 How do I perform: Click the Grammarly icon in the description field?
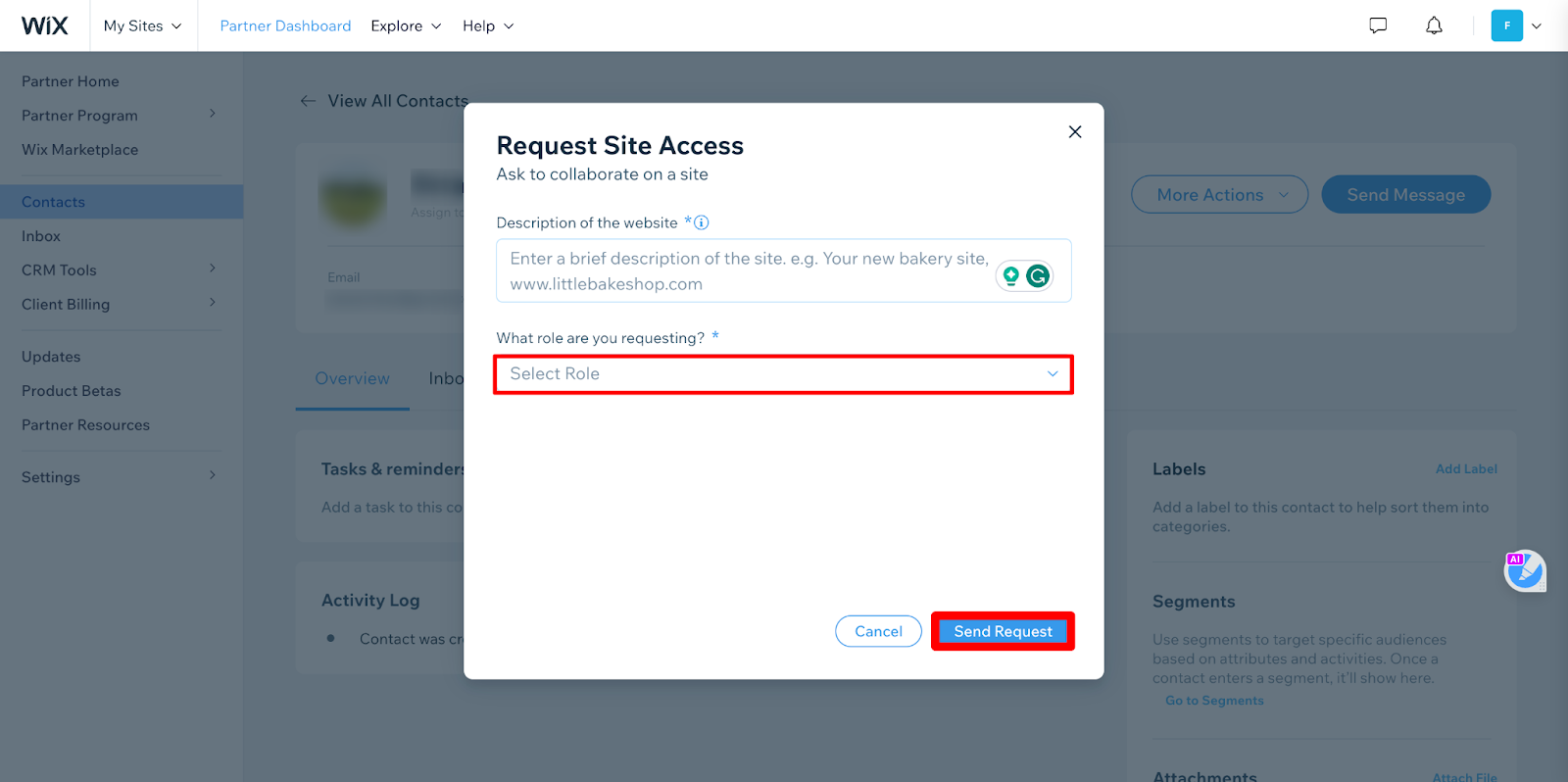1037,275
